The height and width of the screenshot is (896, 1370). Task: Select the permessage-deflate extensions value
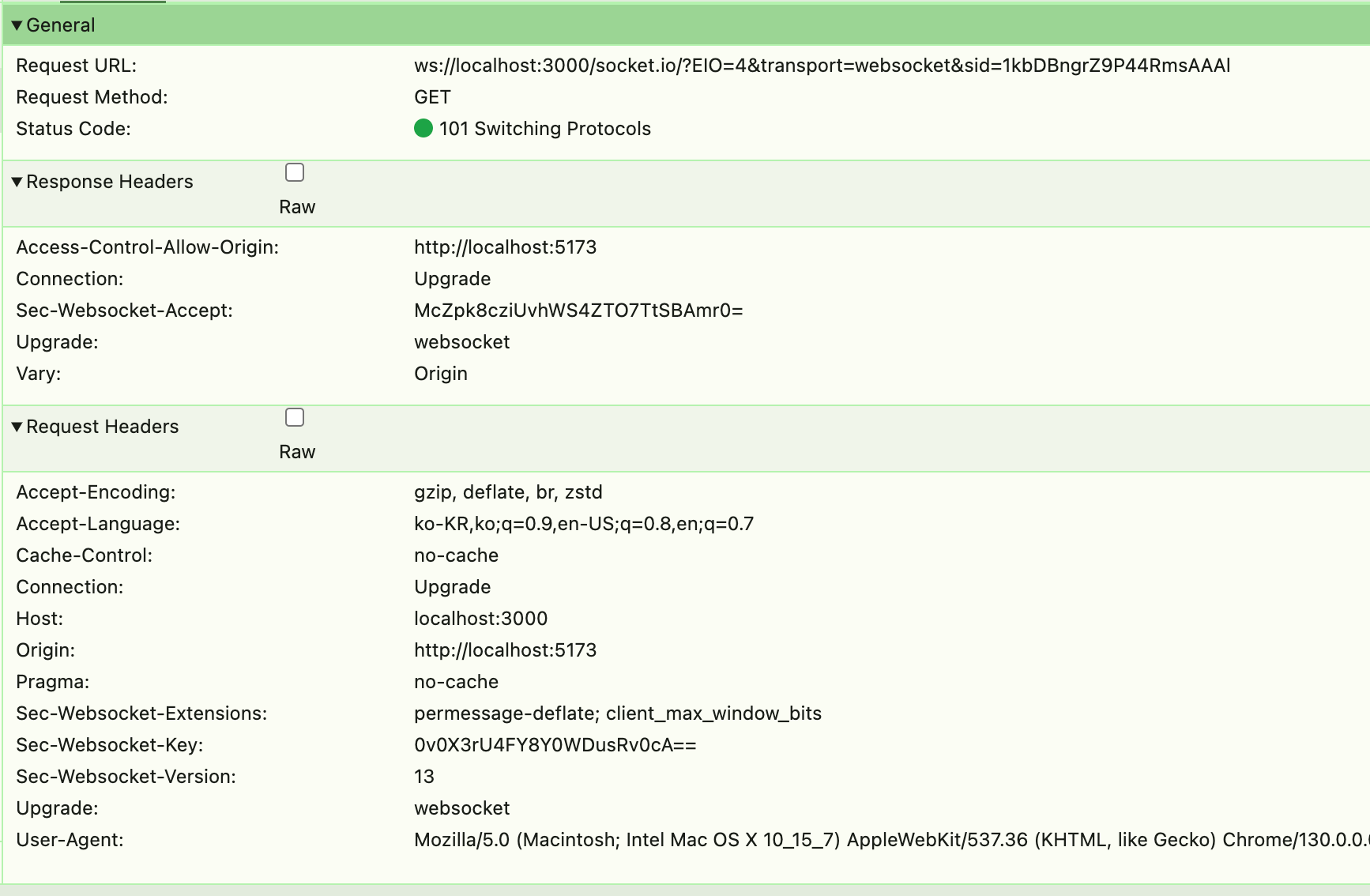click(617, 713)
